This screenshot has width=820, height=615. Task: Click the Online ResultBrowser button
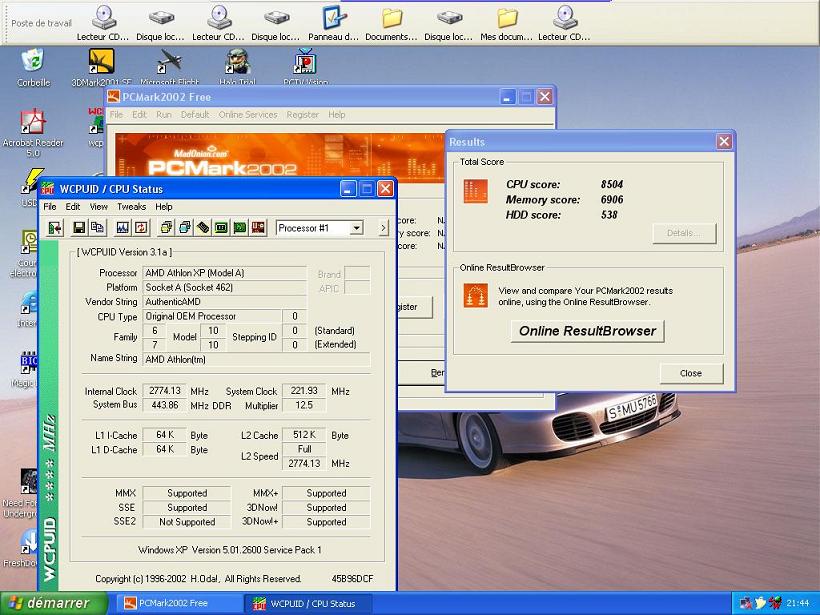click(x=587, y=331)
